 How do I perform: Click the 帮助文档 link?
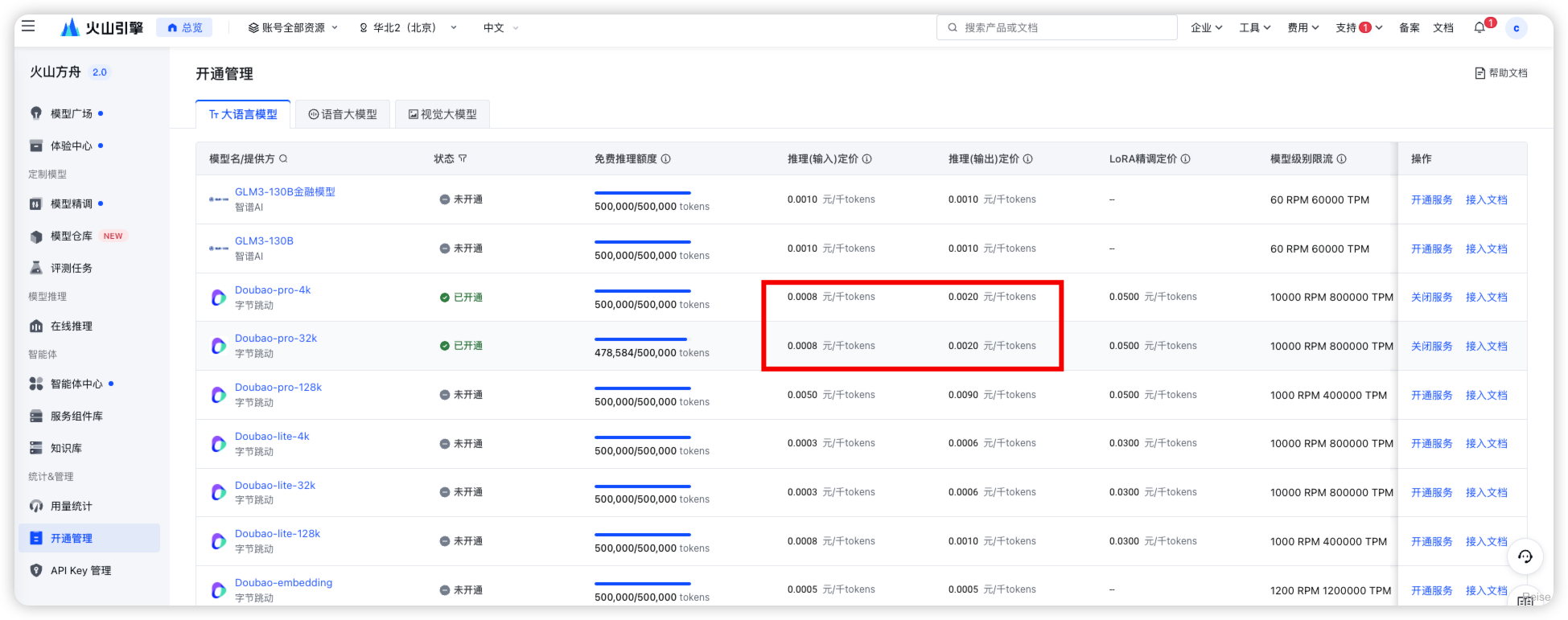pyautogui.click(x=1501, y=73)
